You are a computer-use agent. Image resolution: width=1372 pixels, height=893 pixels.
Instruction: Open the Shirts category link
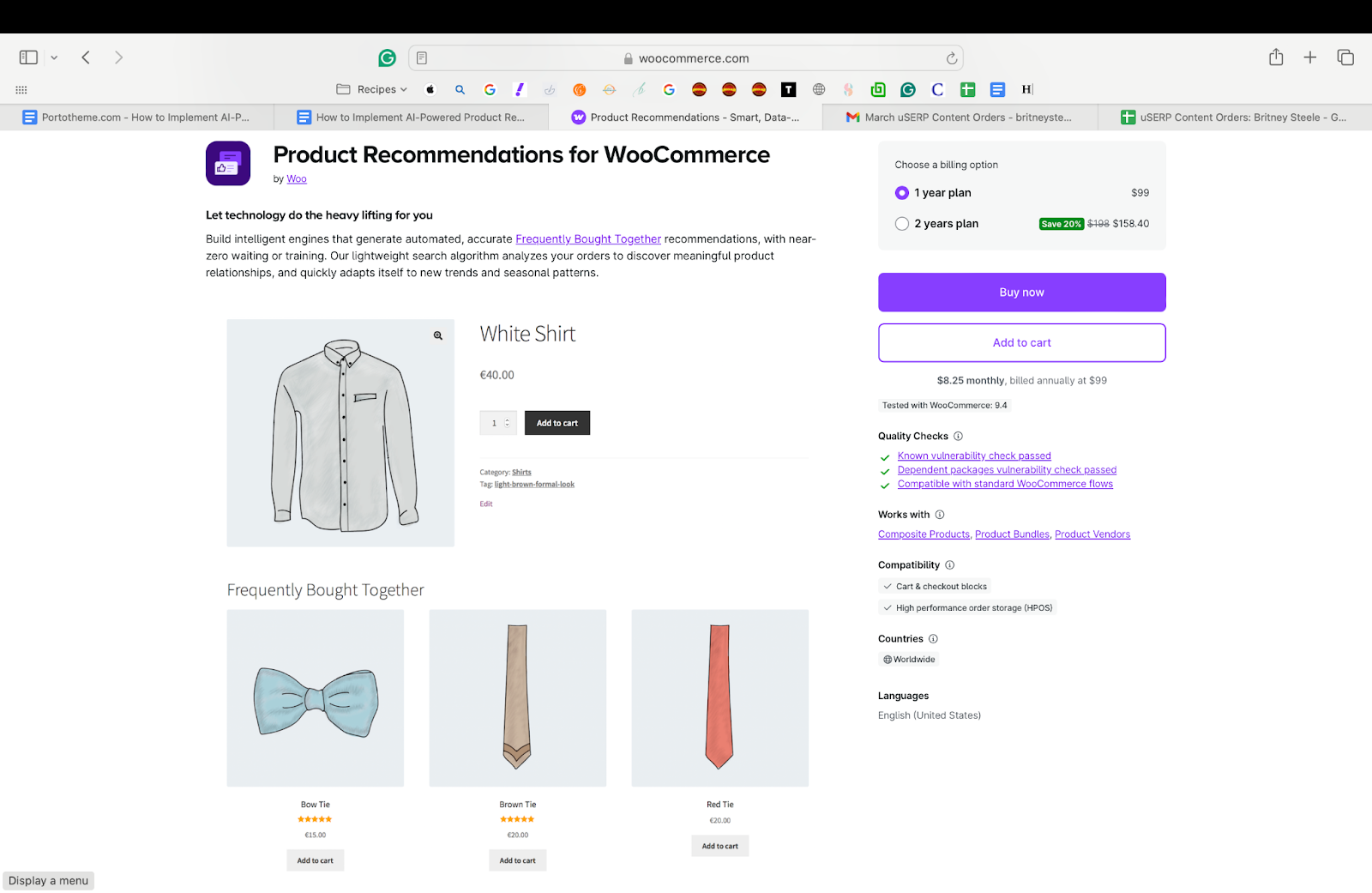coord(521,473)
